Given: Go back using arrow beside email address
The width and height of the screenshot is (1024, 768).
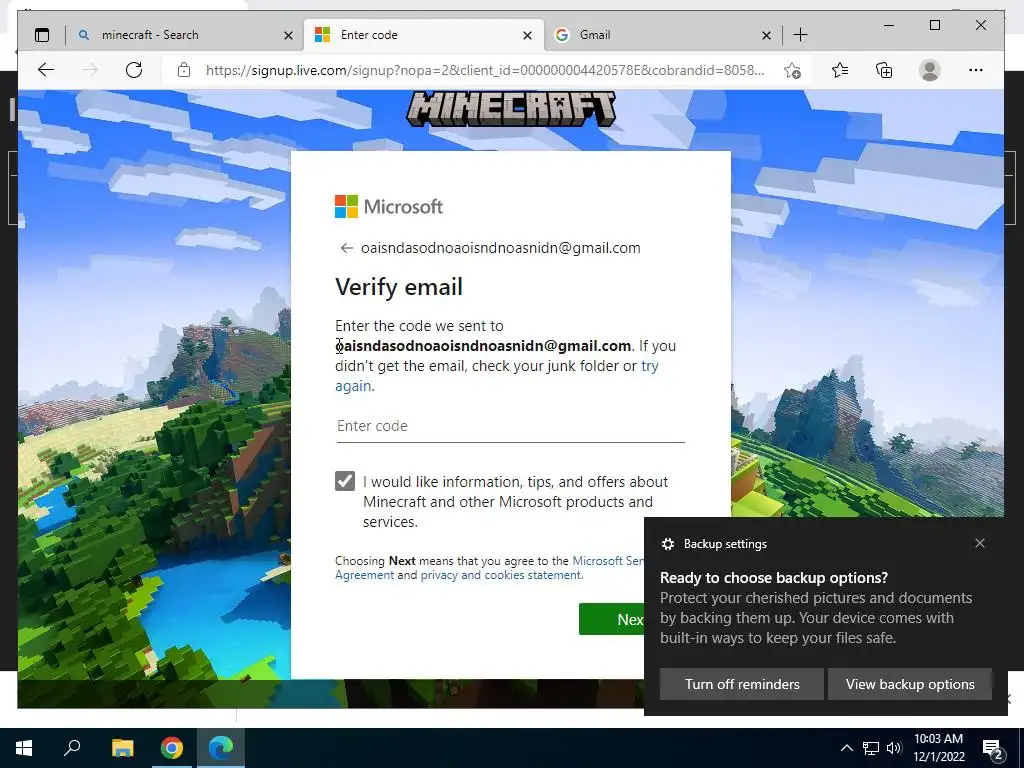Looking at the screenshot, I should (346, 248).
